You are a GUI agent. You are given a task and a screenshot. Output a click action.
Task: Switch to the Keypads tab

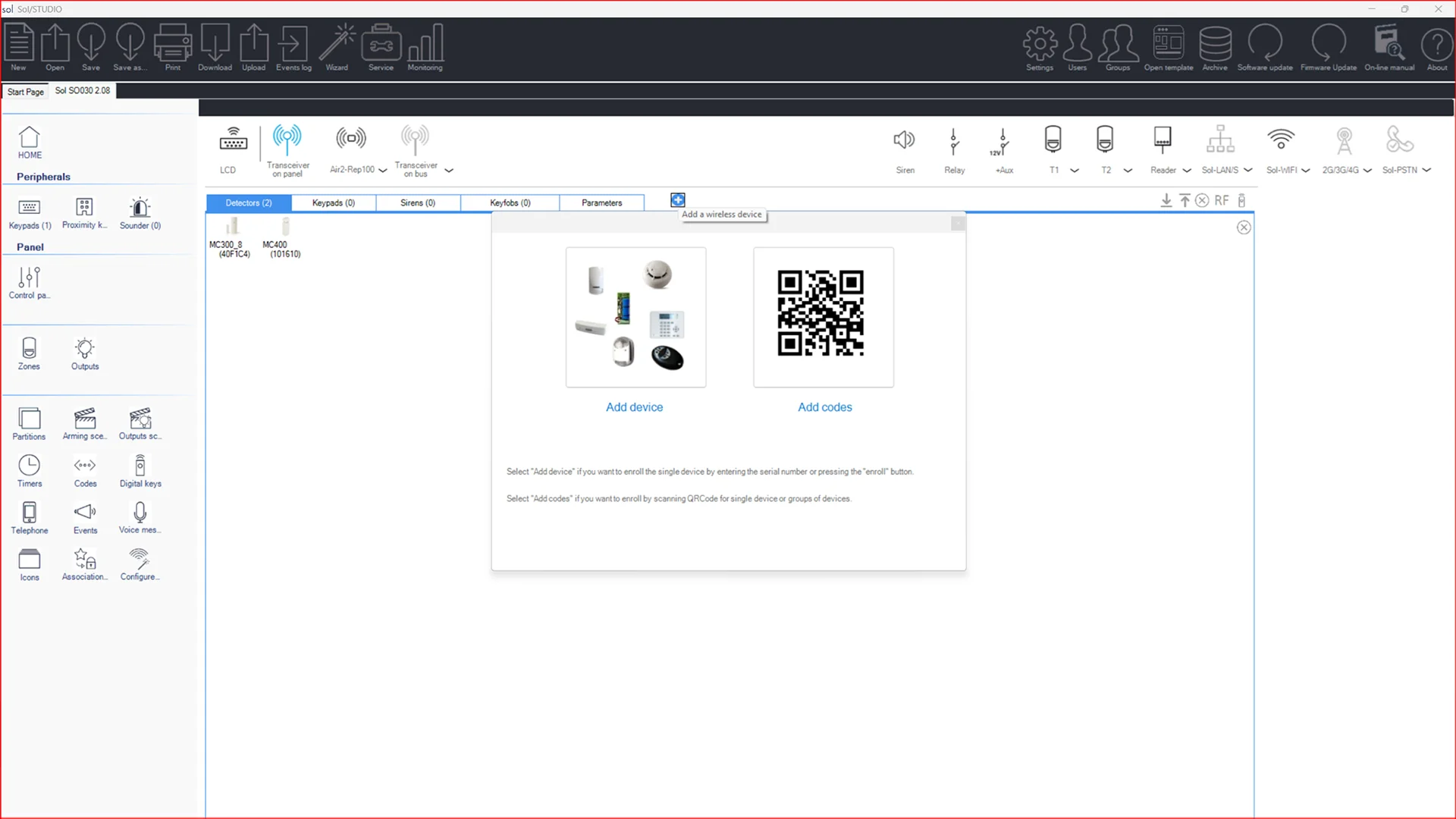(332, 202)
